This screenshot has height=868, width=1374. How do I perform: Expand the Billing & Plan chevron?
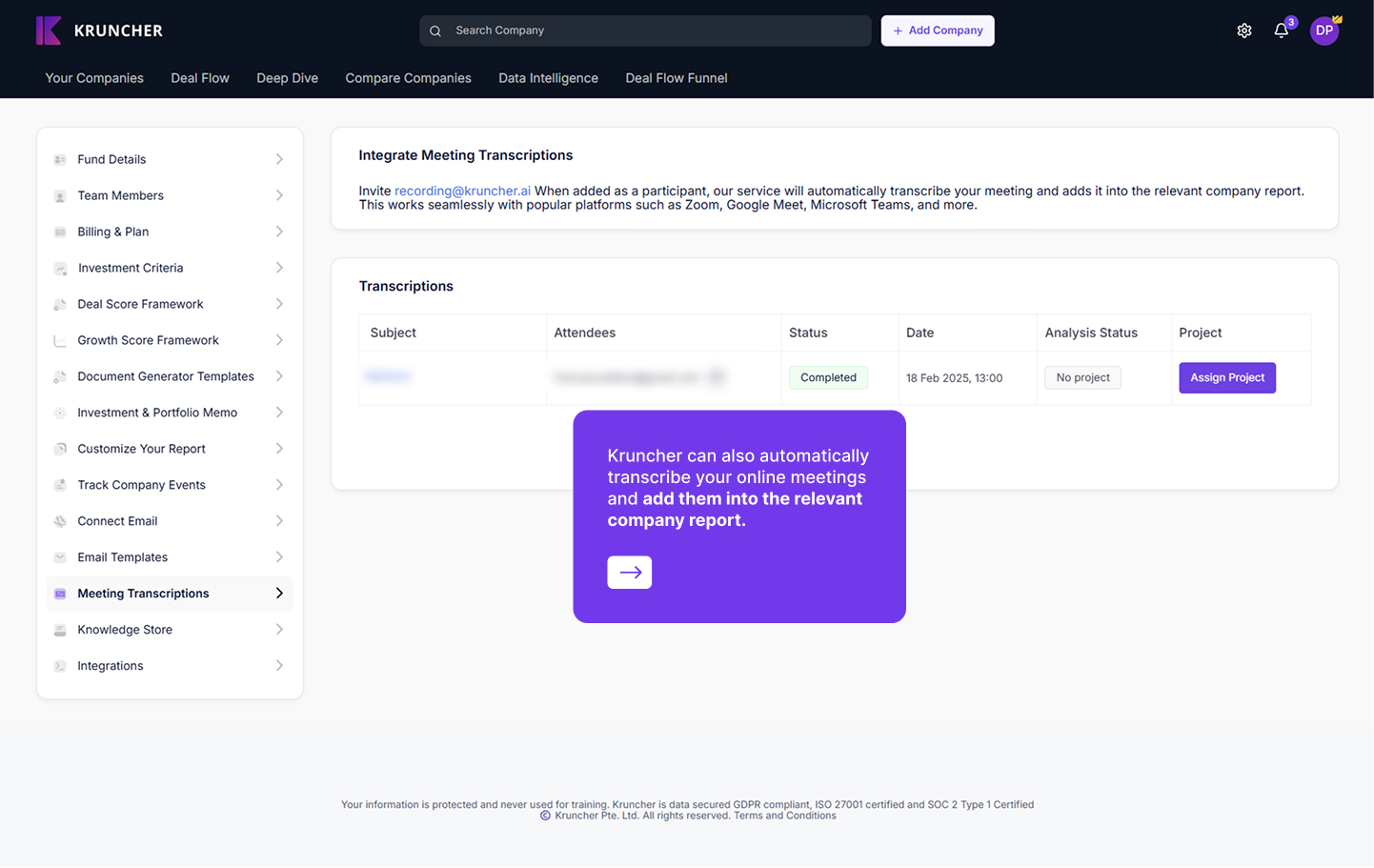pos(279,232)
